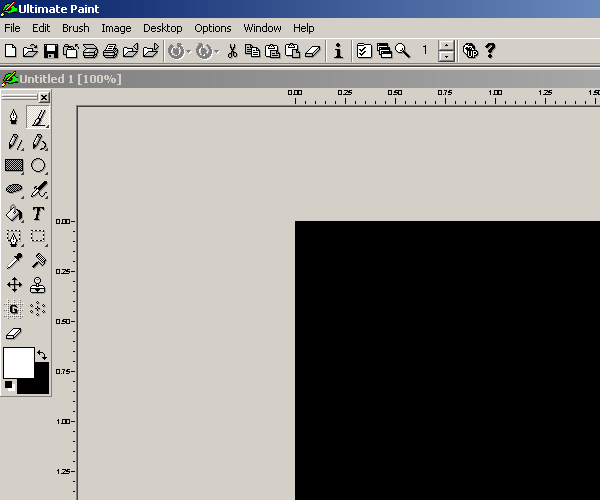This screenshot has height=500, width=600.
Task: Select the paint bucket fill tool
Action: (14, 213)
